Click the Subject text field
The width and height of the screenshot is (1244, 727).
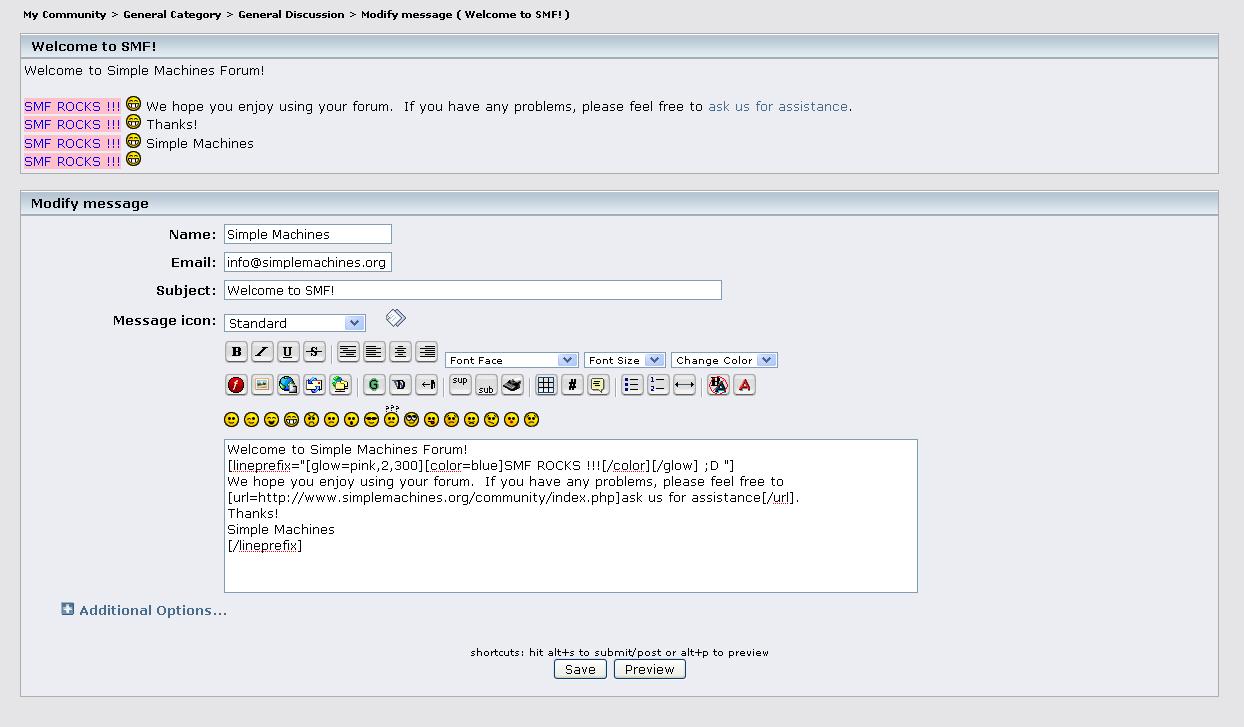tap(473, 290)
